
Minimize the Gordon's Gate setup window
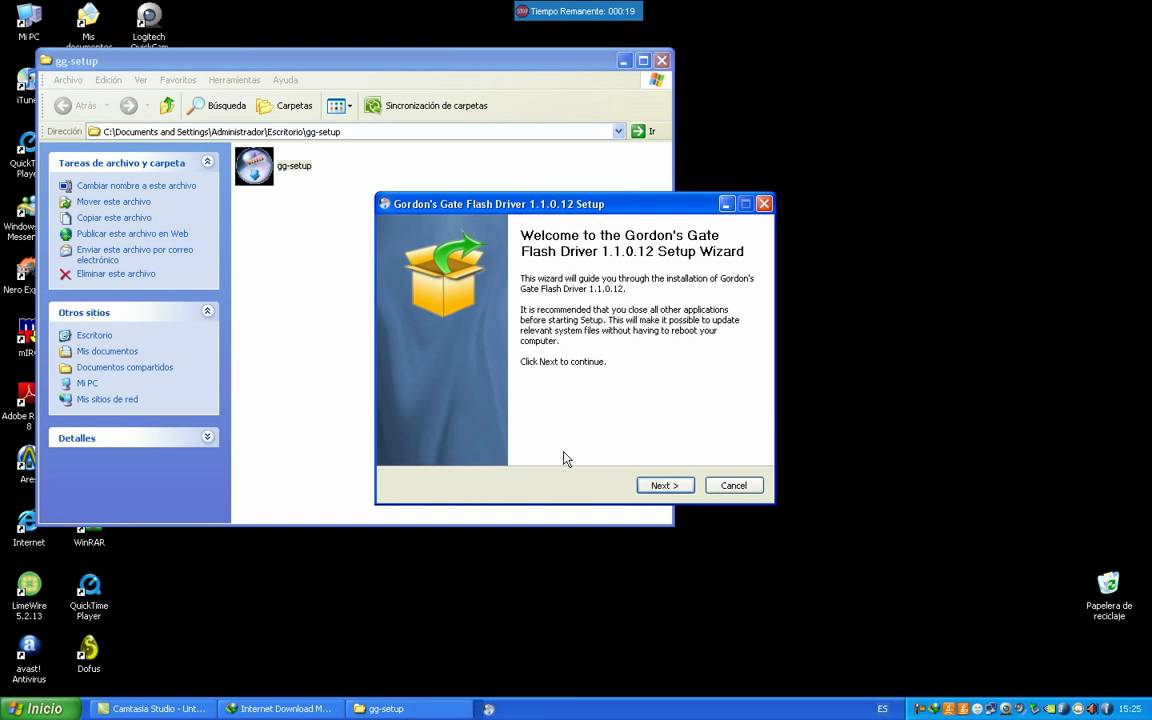point(727,204)
